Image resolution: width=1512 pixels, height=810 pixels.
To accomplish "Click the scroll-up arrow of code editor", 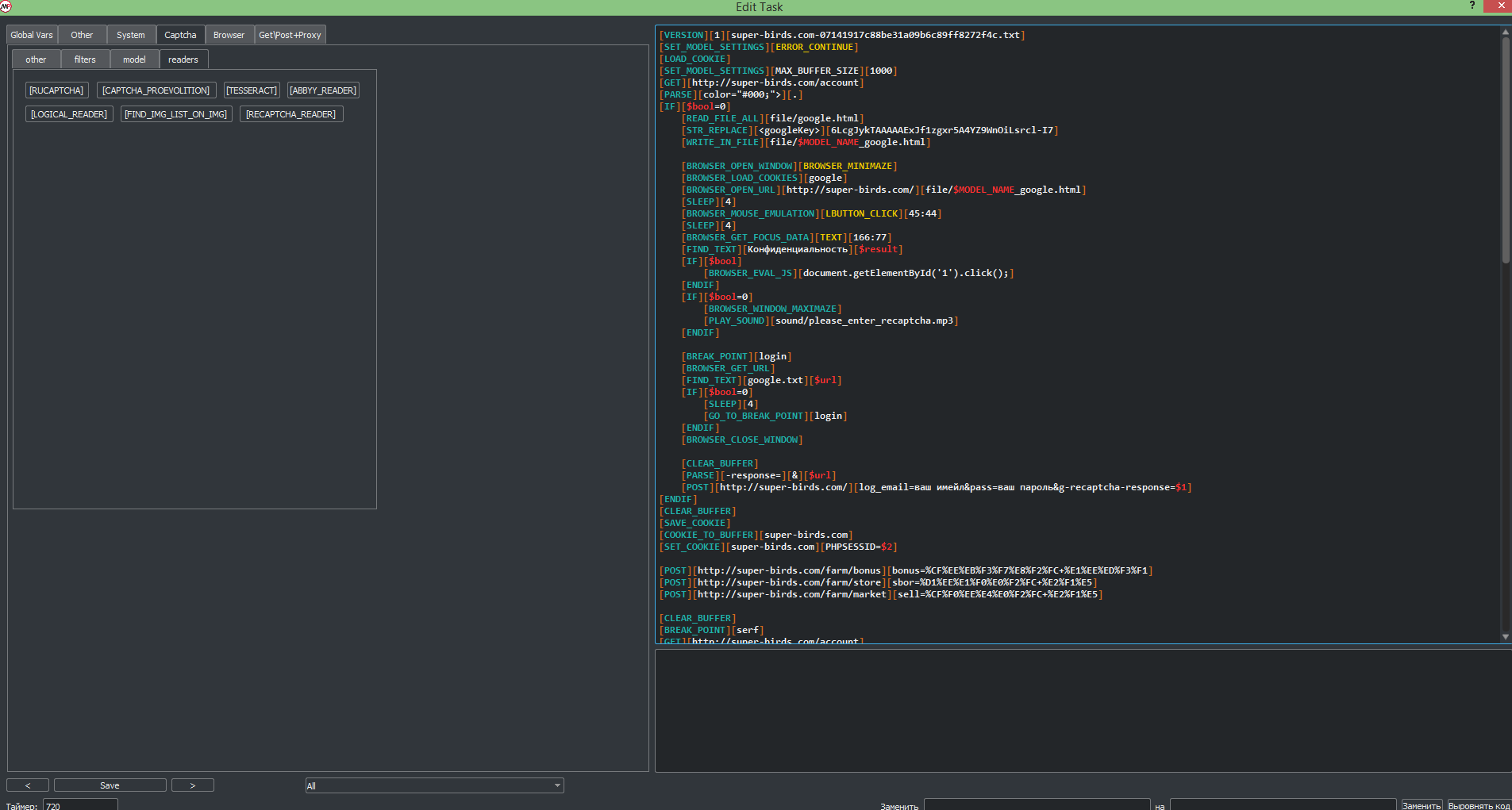I will point(1505,32).
